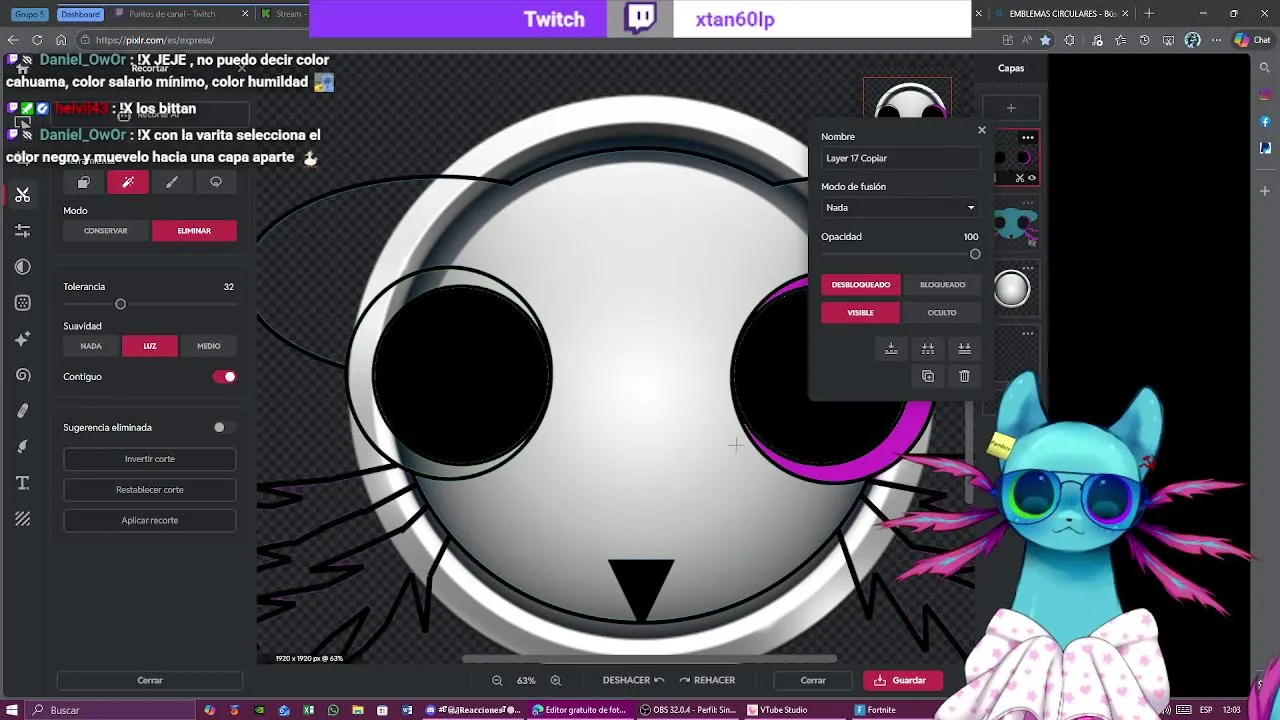This screenshot has height=720, width=1280.
Task: Open the Liquify swirl tool
Action: [x=22, y=375]
